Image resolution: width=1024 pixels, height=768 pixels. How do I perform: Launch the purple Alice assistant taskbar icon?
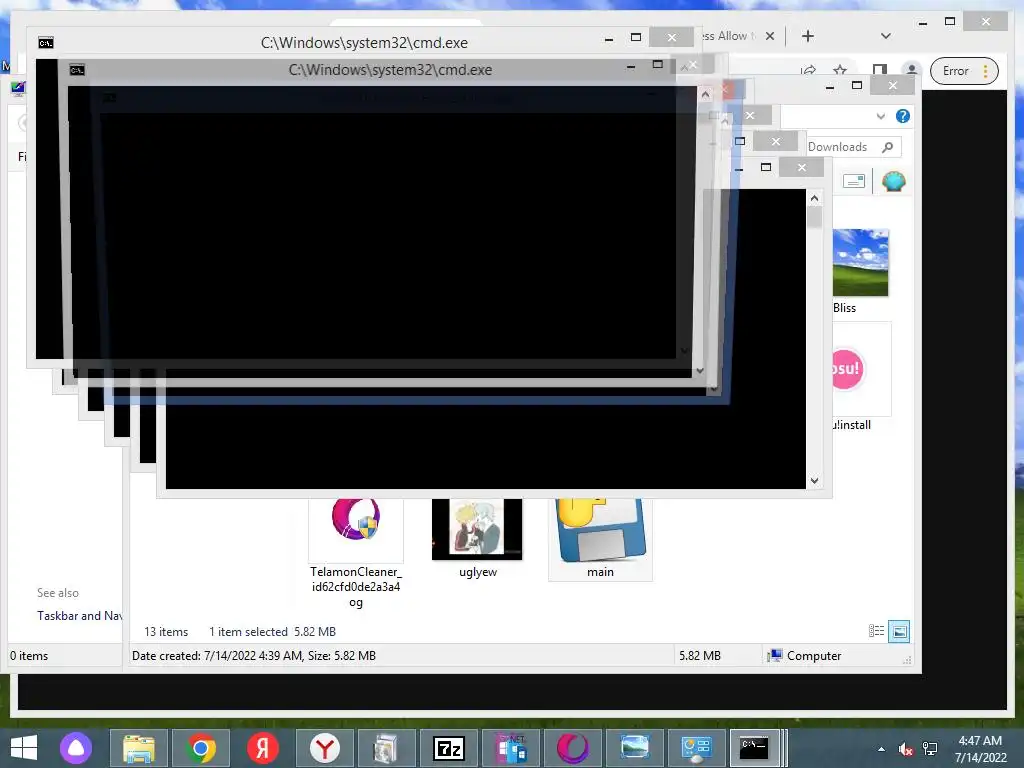76,748
